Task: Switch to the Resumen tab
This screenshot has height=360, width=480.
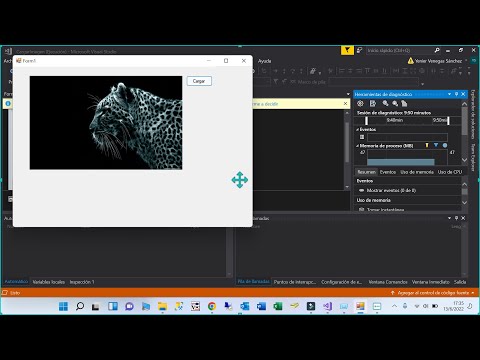Action: pyautogui.click(x=366, y=172)
